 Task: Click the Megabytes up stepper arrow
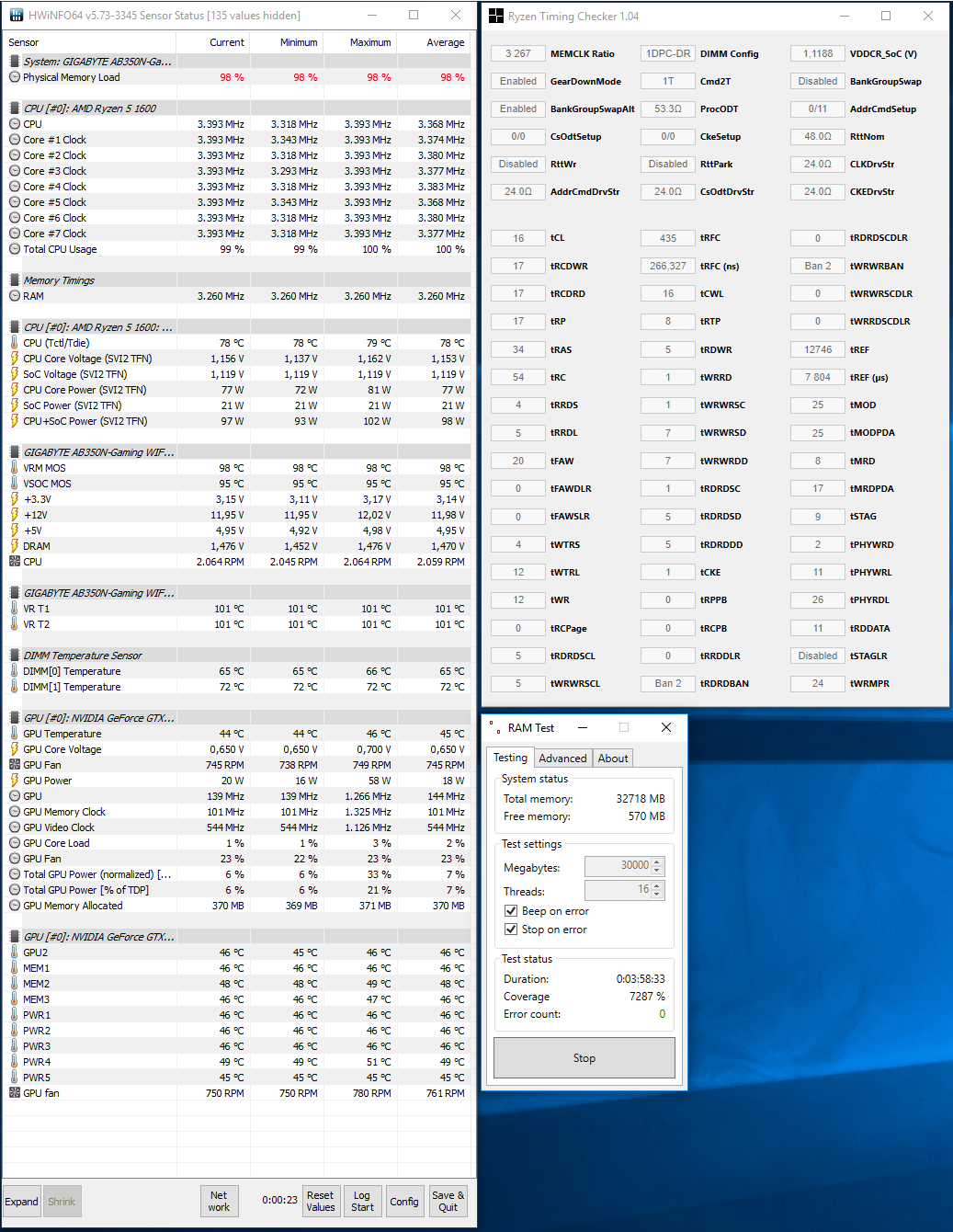657,861
